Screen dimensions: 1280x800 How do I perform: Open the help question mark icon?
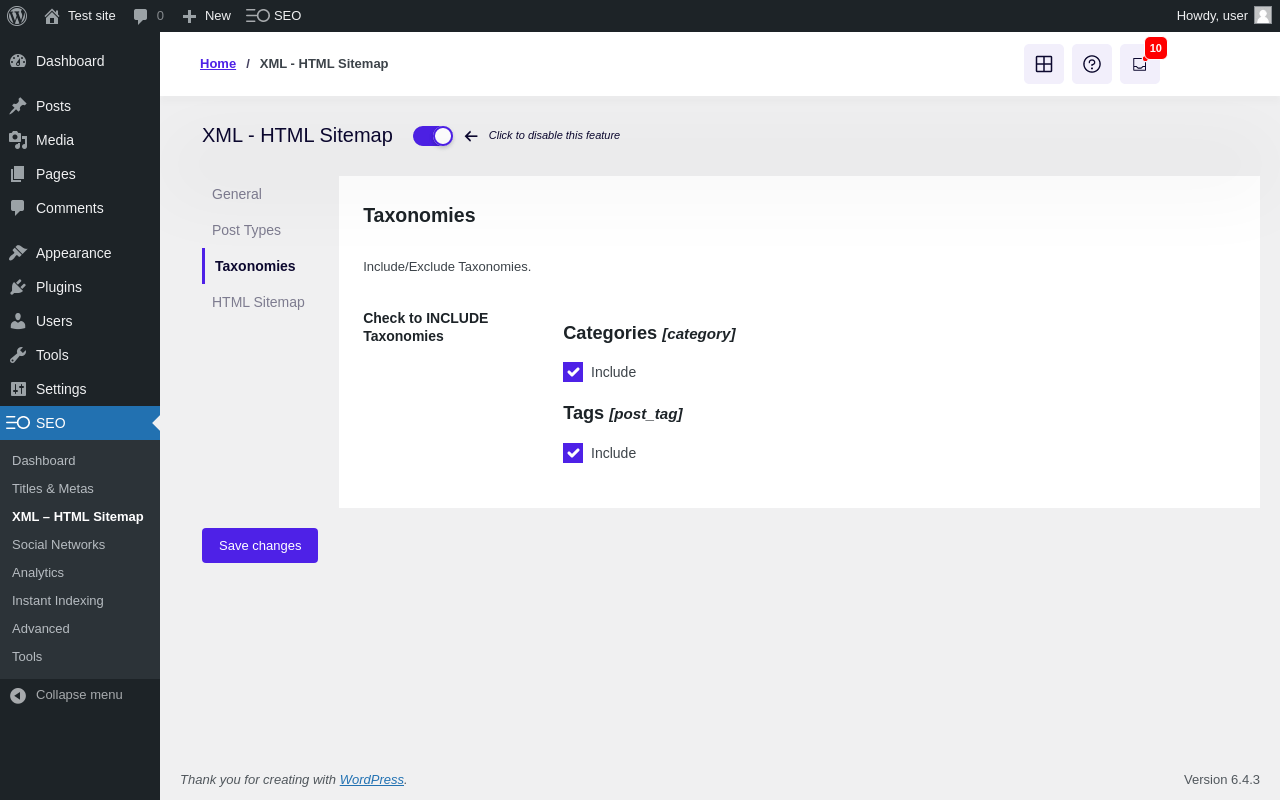coord(1092,64)
